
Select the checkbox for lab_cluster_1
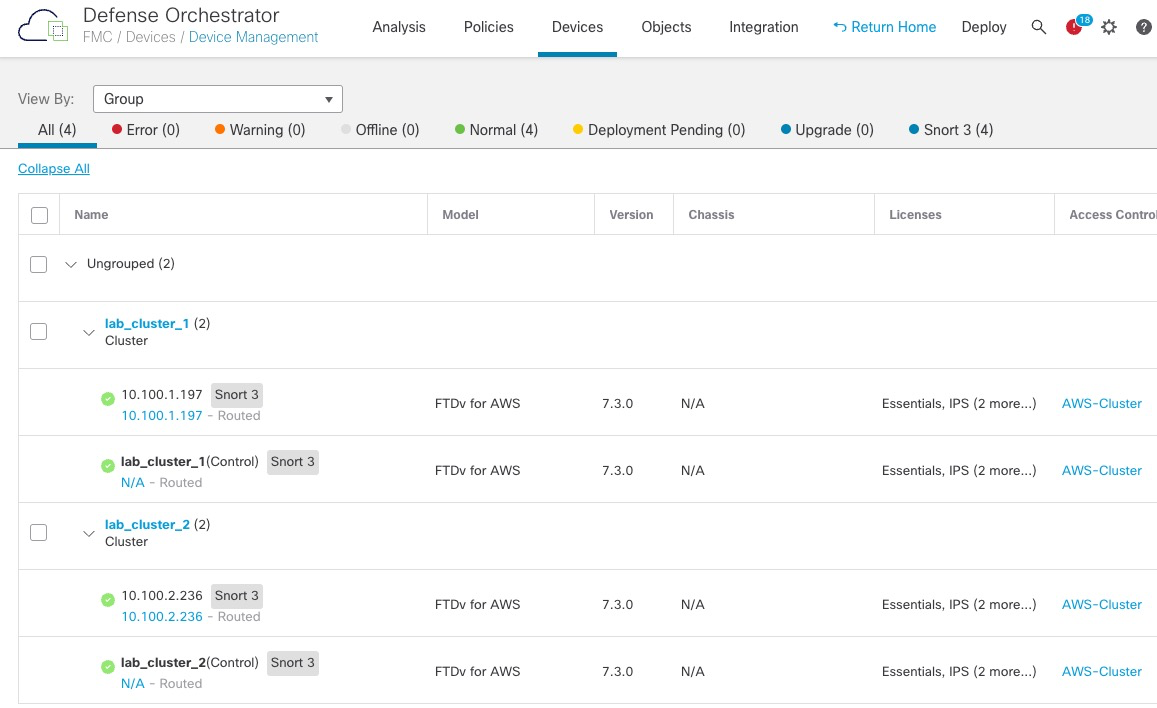point(38,331)
